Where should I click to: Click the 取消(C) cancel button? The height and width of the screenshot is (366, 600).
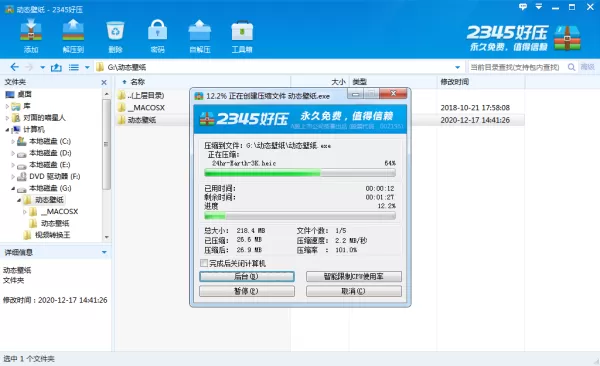tap(354, 291)
